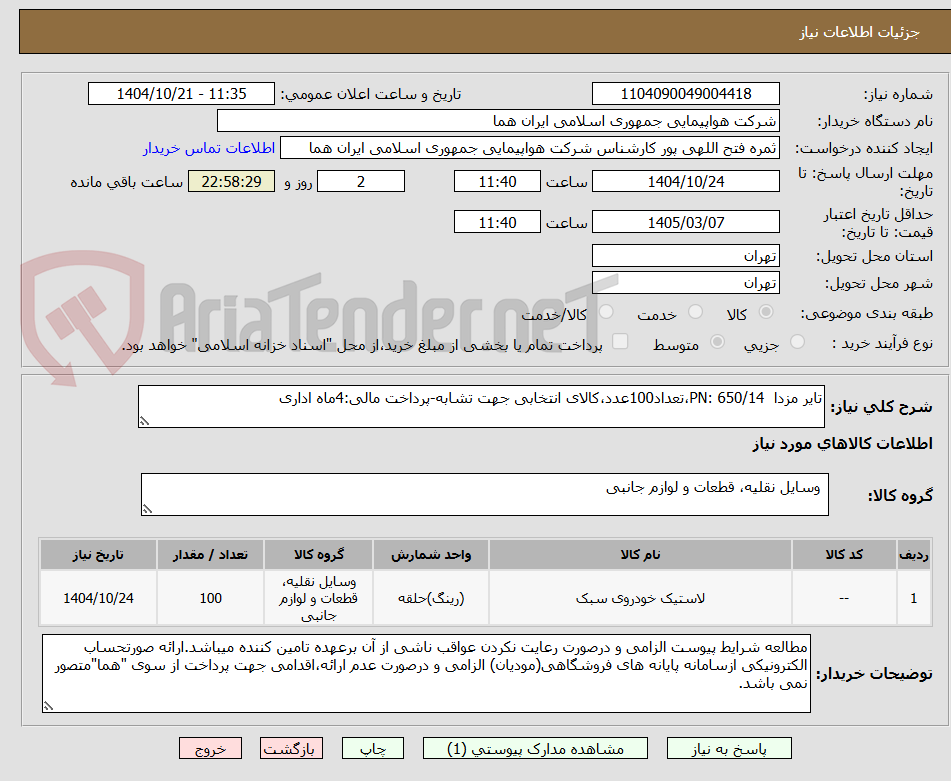
Task: Click the (رینگ)حلقه unit cell
Action: (431, 598)
